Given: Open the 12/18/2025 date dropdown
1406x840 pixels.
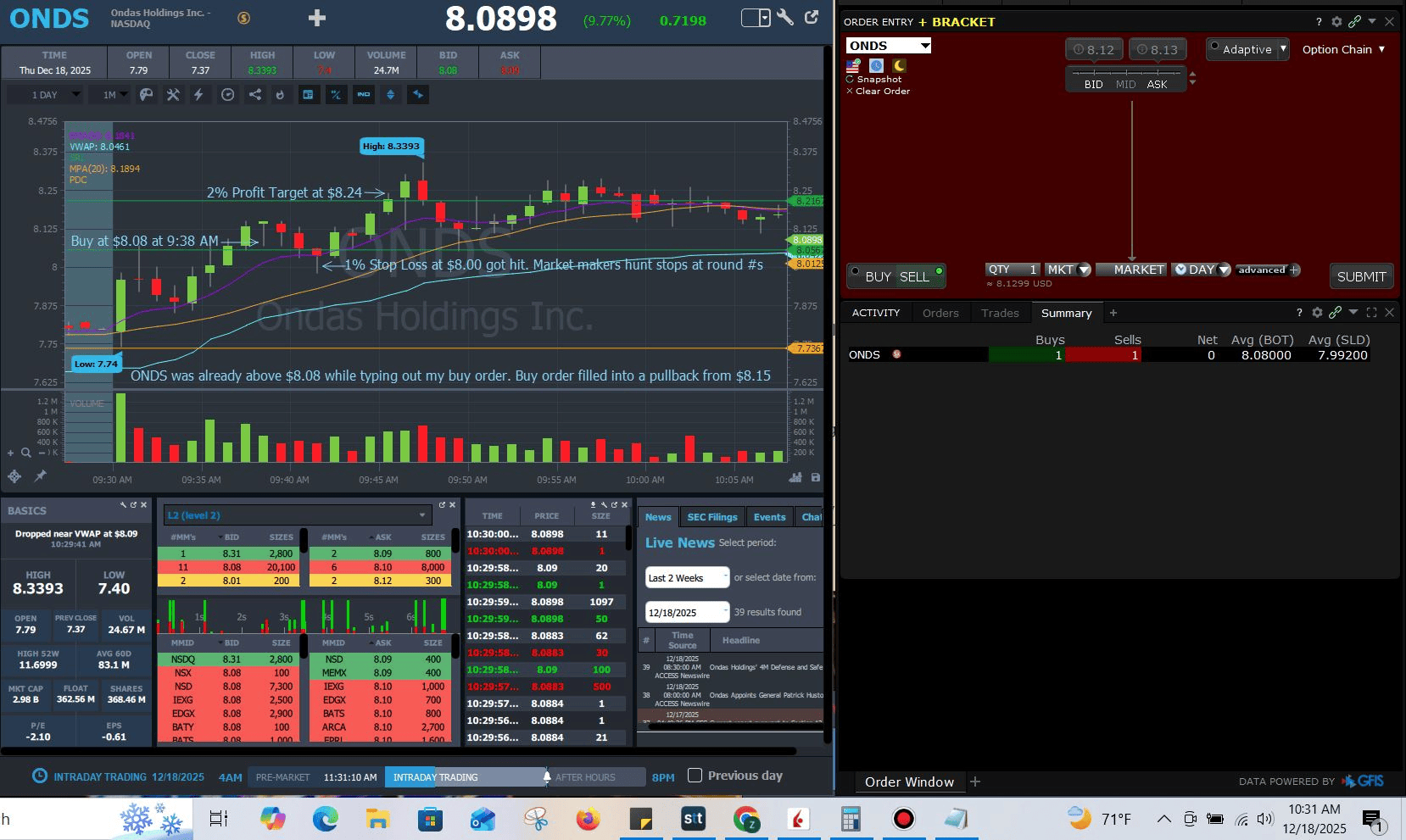Looking at the screenshot, I should 687,612.
